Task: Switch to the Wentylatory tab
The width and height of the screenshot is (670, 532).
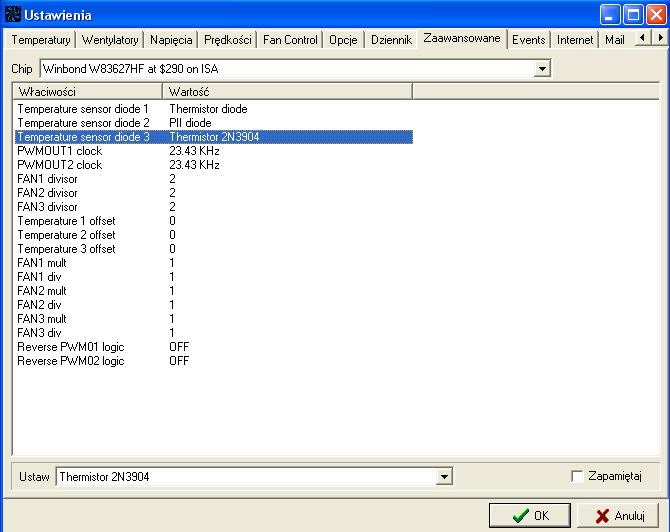Action: (110, 40)
